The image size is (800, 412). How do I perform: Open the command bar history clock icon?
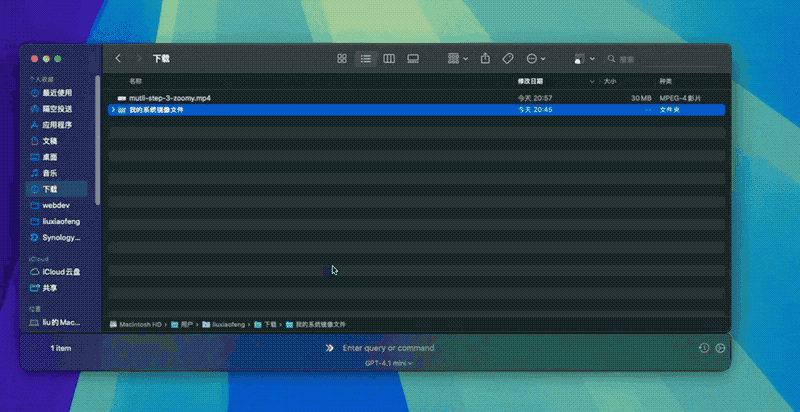tap(704, 348)
